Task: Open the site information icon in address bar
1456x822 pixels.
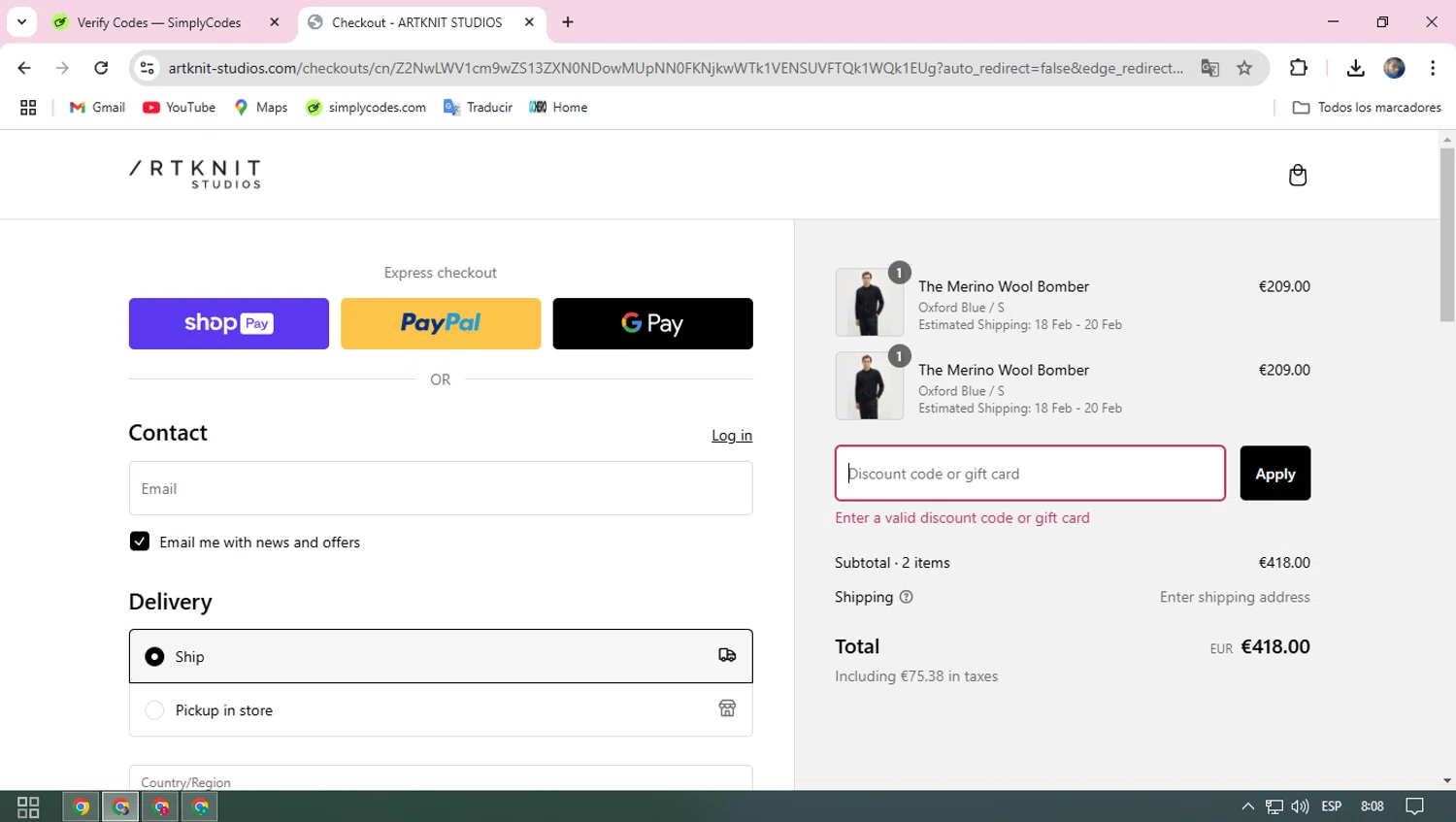Action: 148,68
